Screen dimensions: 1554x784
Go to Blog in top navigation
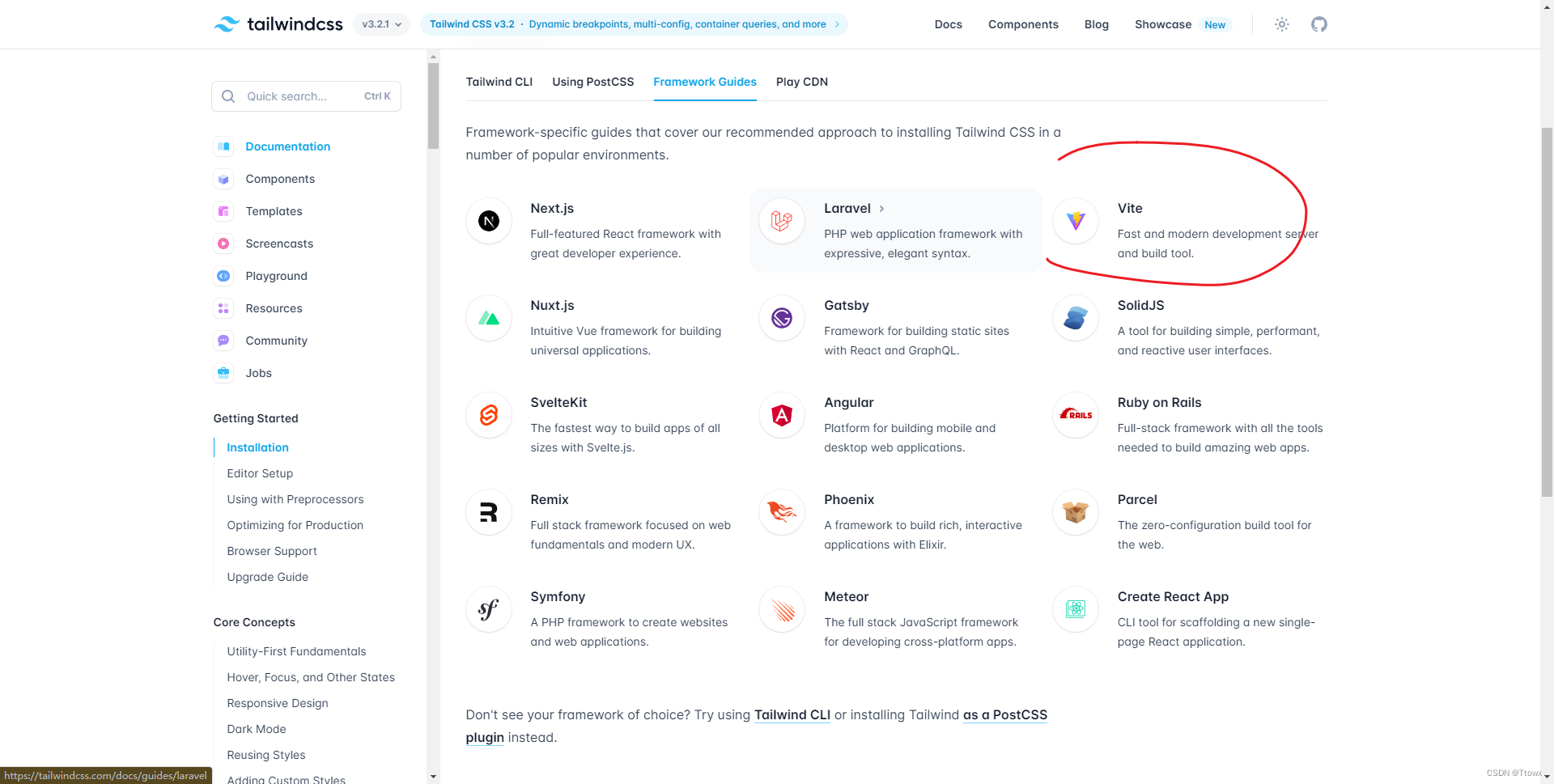pyautogui.click(x=1096, y=24)
